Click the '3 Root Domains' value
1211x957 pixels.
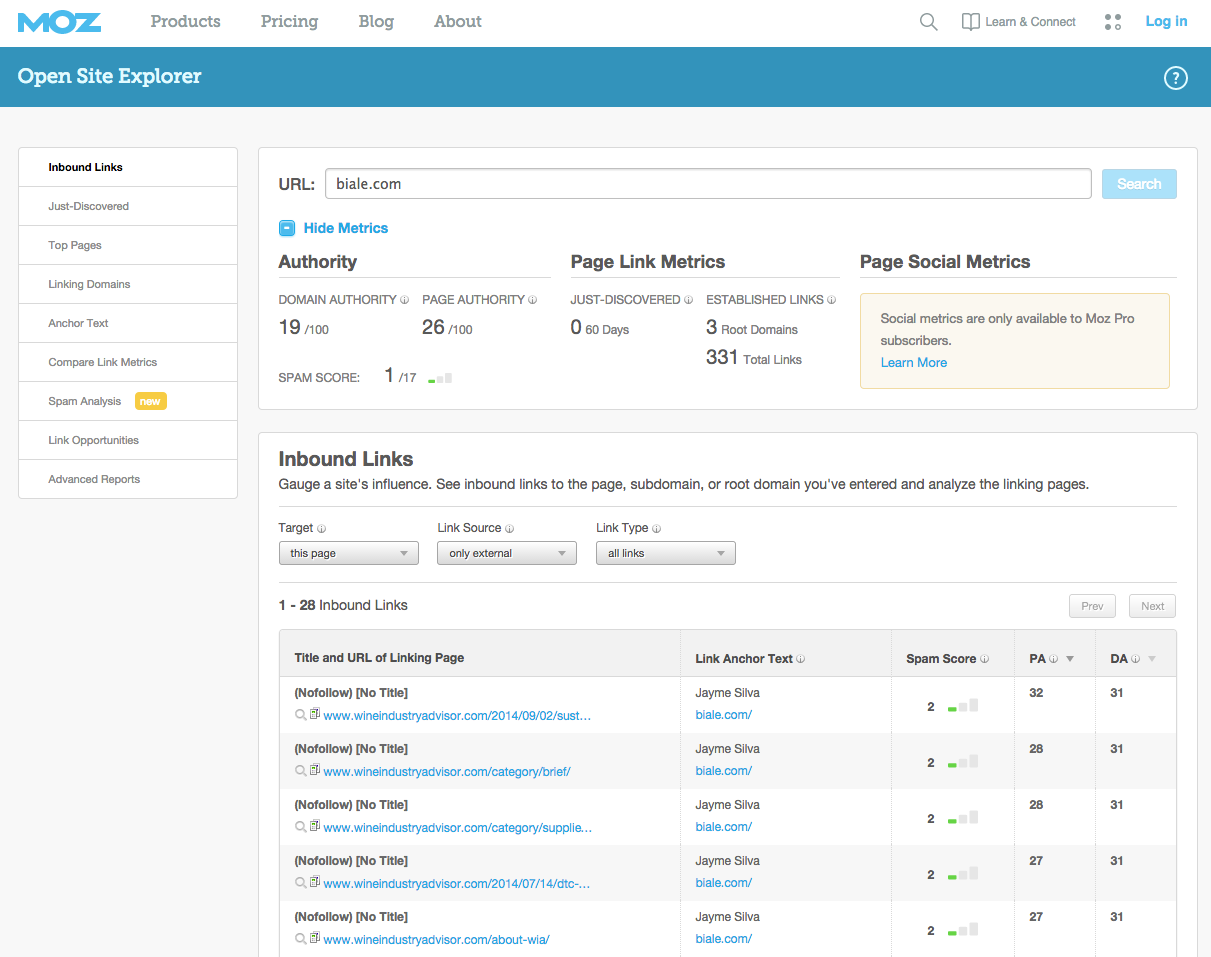(752, 327)
